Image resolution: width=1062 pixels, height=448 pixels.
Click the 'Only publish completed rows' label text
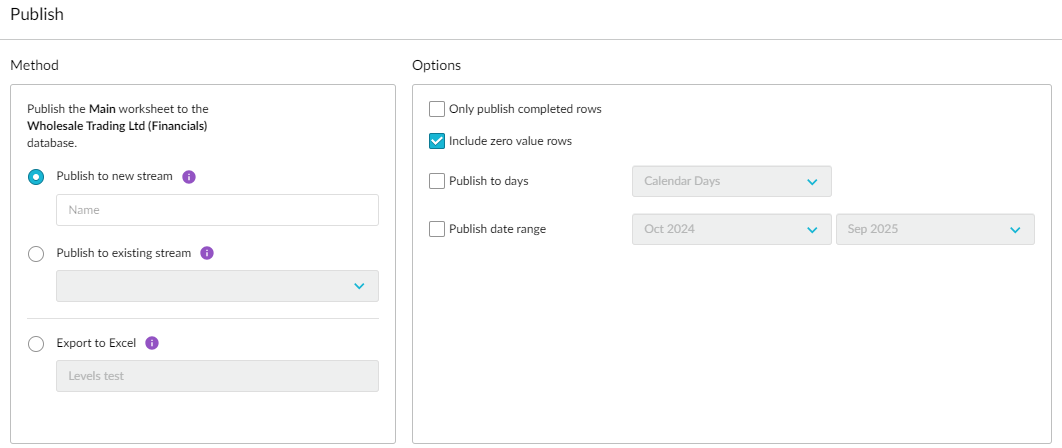point(525,109)
